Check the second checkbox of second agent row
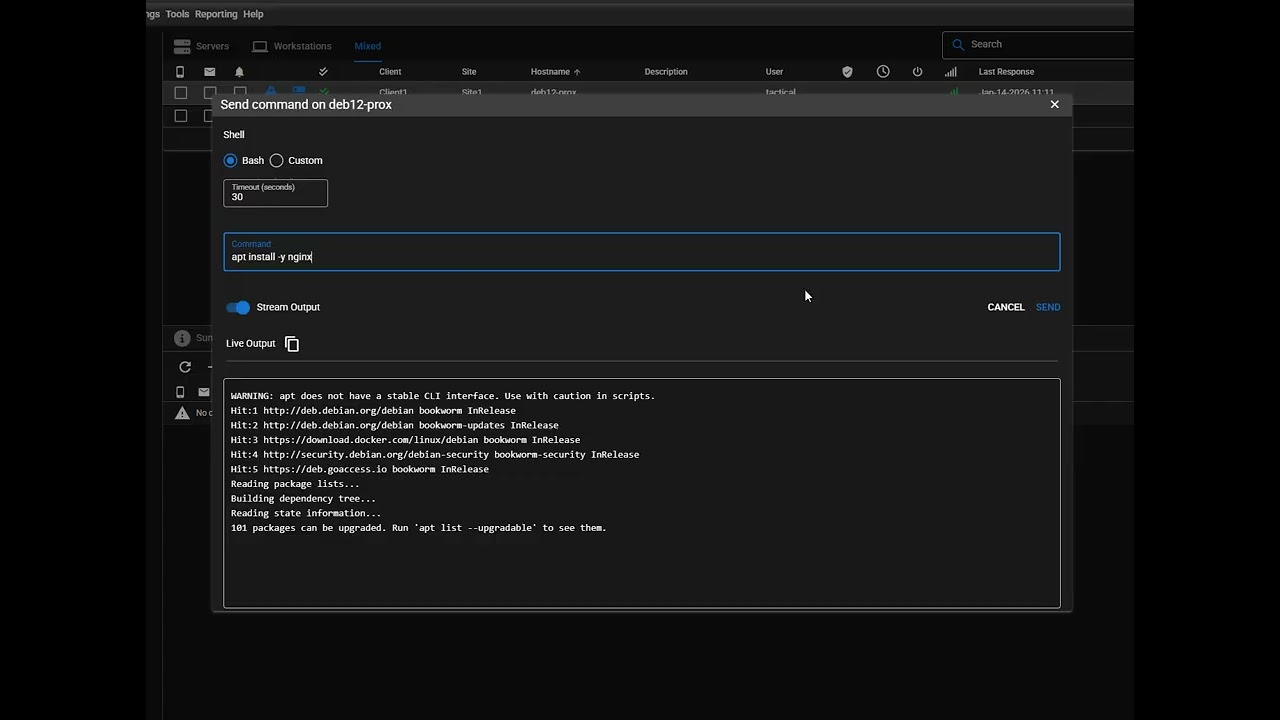The width and height of the screenshot is (1280, 720). pyautogui.click(x=208, y=116)
